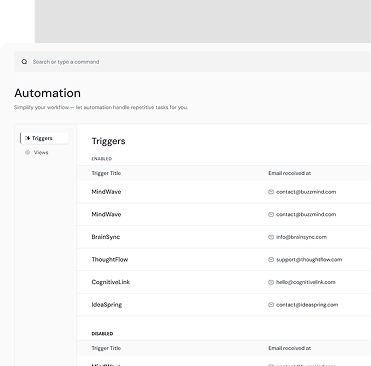Click Email received at header in Disabled table

290,348
